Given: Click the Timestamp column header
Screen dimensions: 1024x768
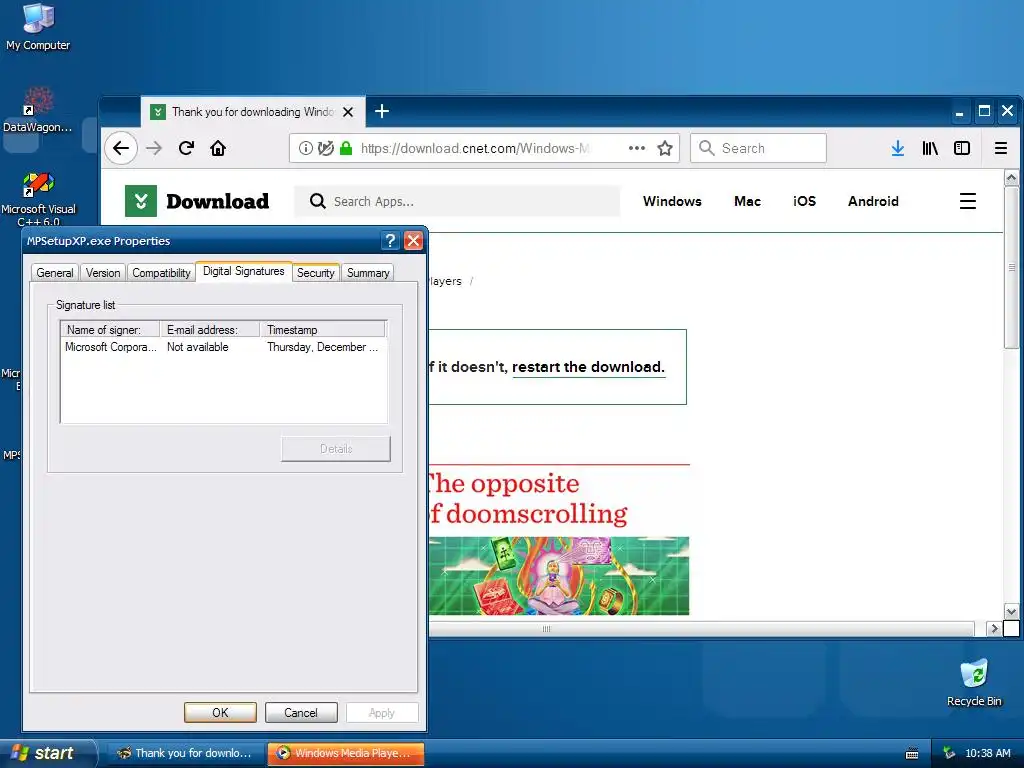Looking at the screenshot, I should 322,329.
